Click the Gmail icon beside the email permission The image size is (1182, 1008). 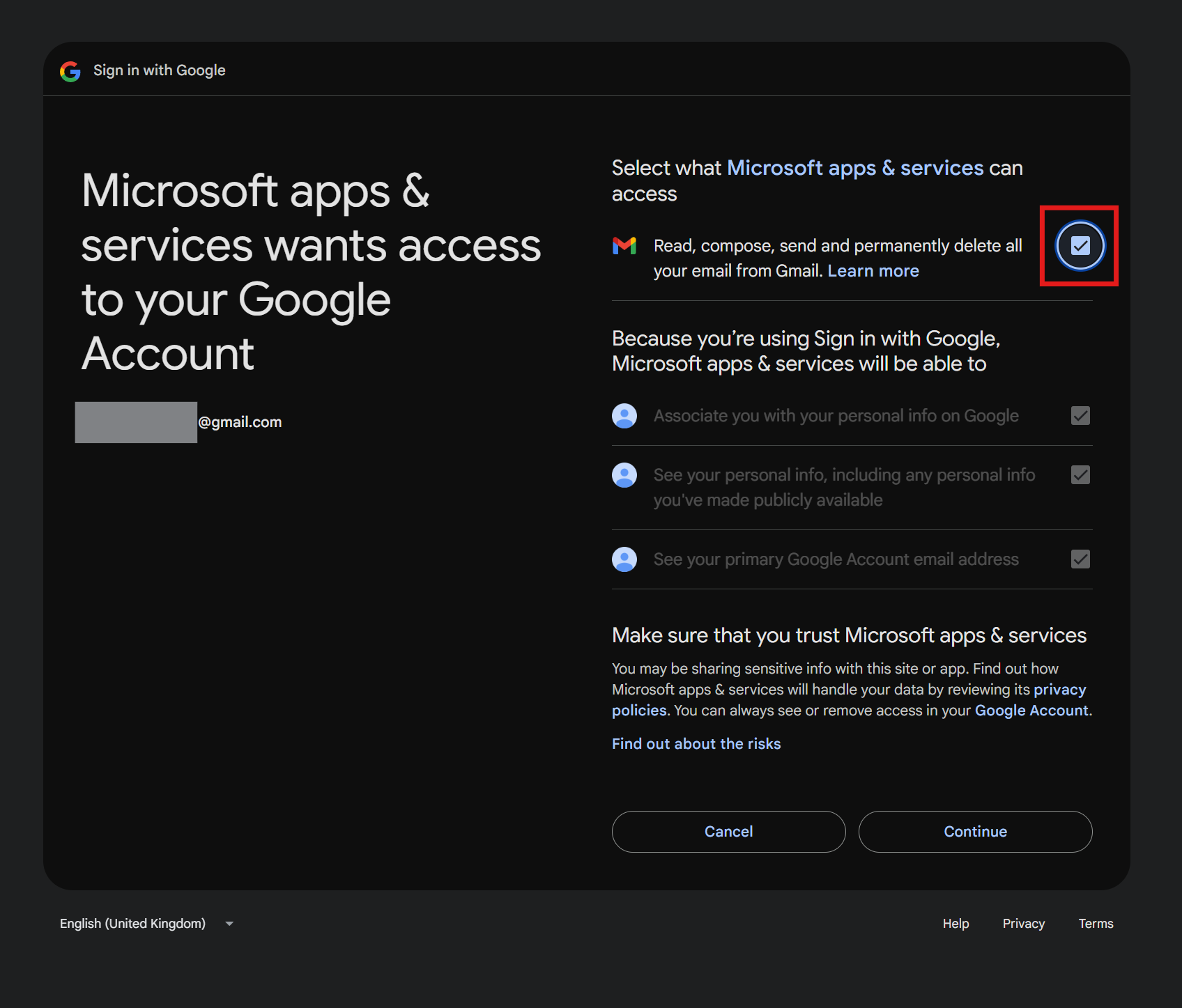[x=624, y=246]
